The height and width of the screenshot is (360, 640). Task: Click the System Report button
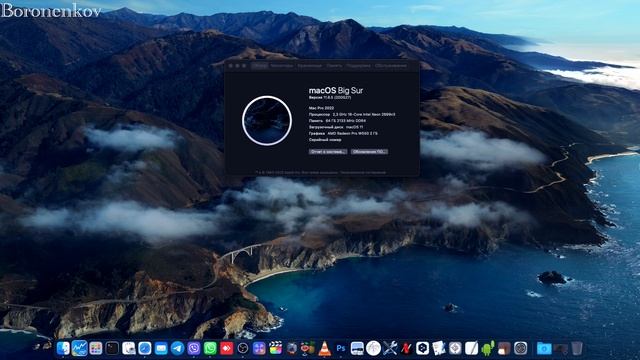(328, 151)
